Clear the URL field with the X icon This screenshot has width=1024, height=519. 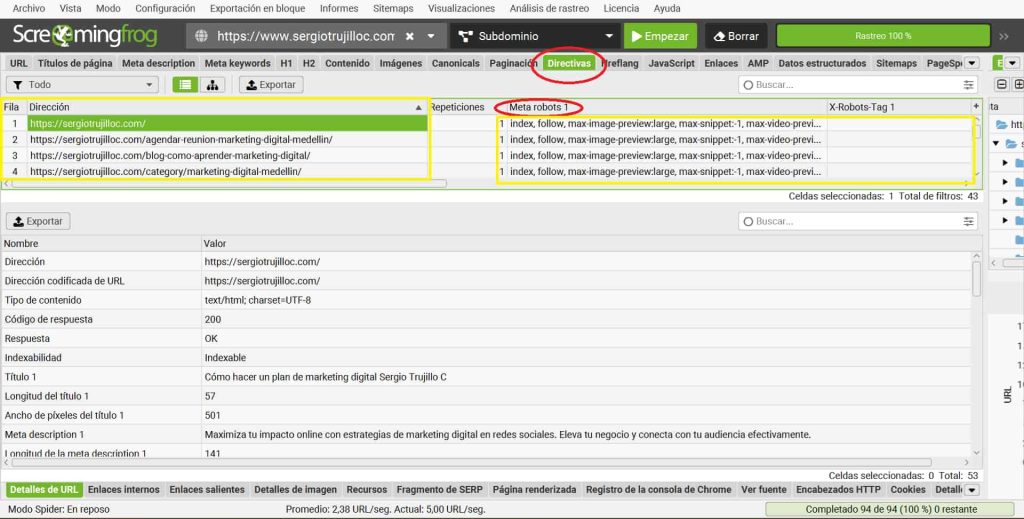(409, 36)
